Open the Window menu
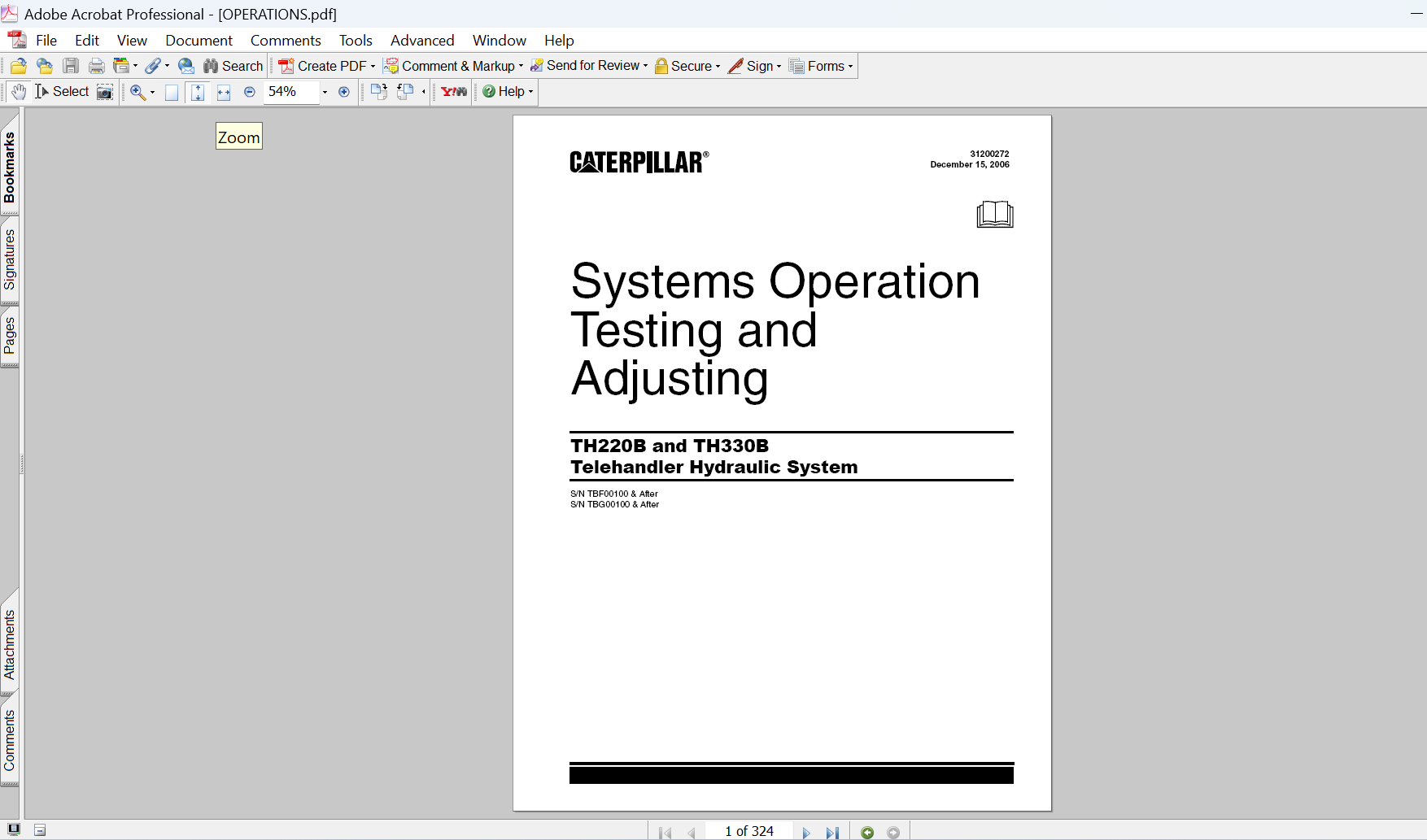The image size is (1427, 840). point(500,41)
